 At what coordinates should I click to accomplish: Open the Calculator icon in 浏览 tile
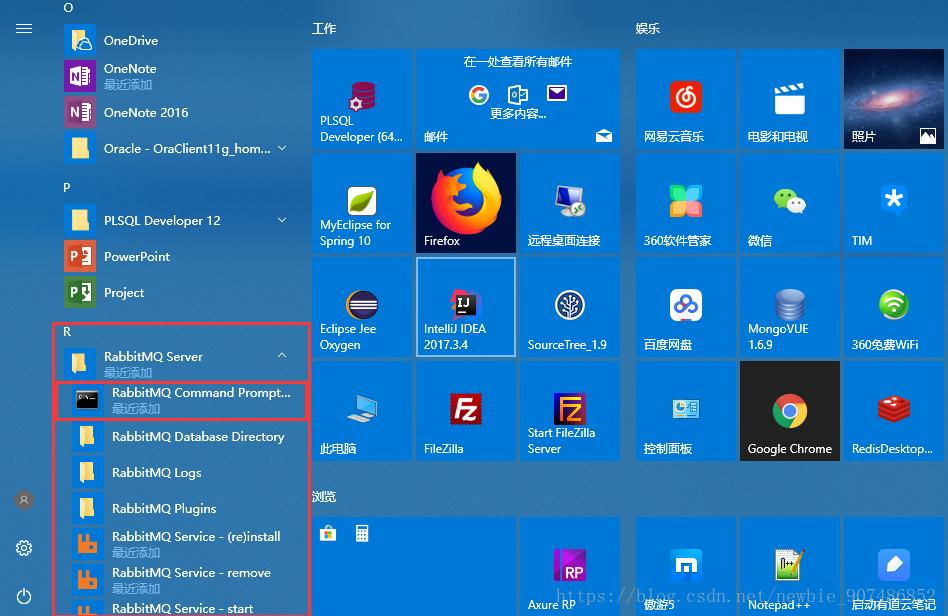click(362, 533)
